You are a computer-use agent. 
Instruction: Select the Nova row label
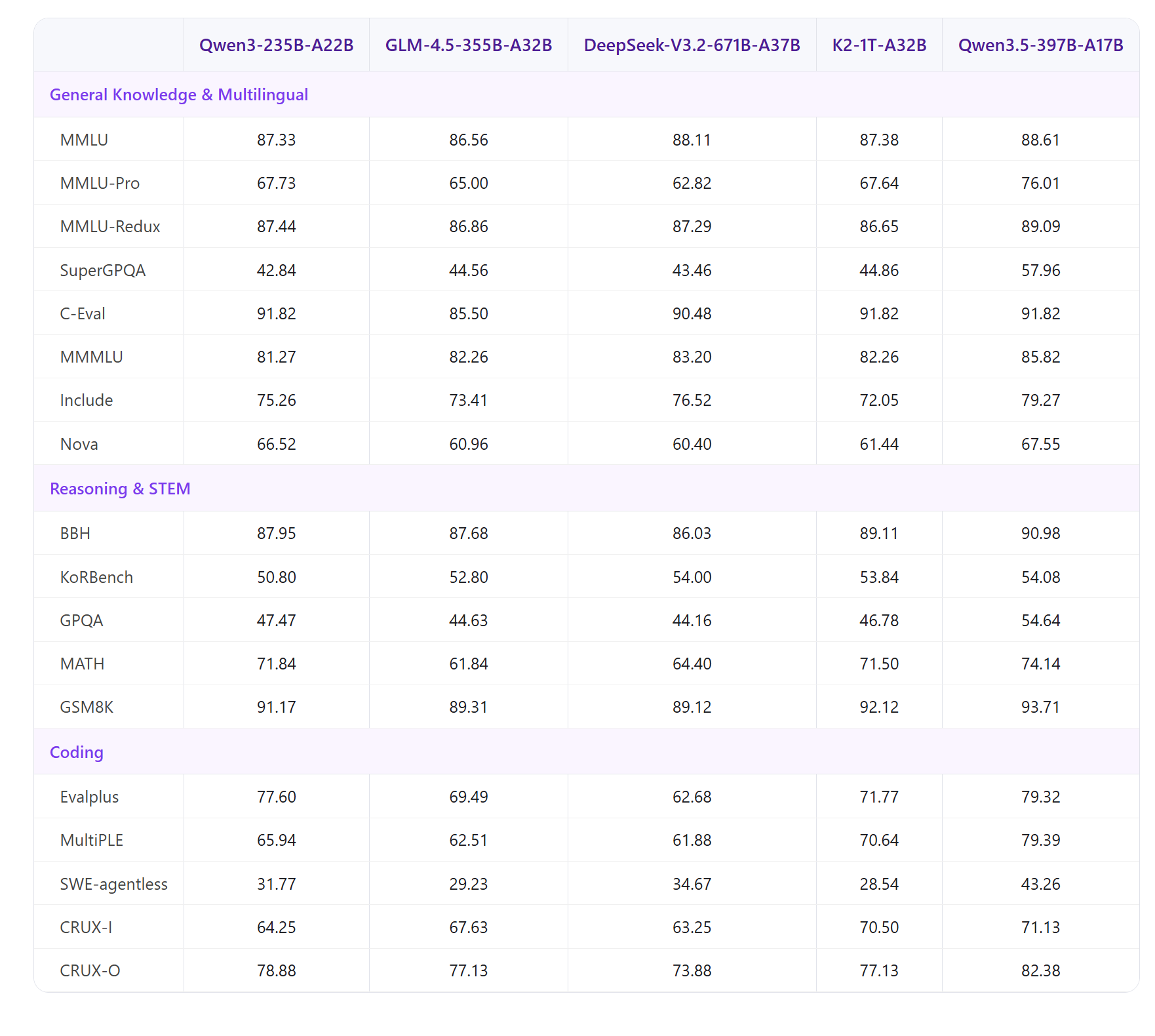79,445
